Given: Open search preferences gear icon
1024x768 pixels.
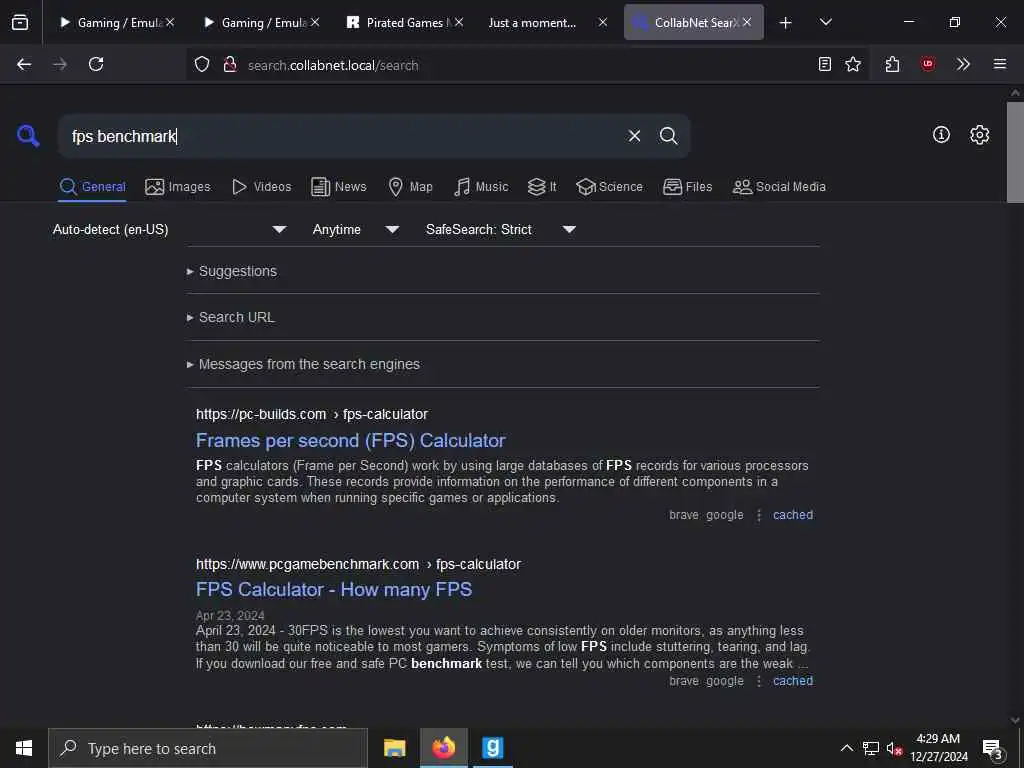Looking at the screenshot, I should pos(979,135).
